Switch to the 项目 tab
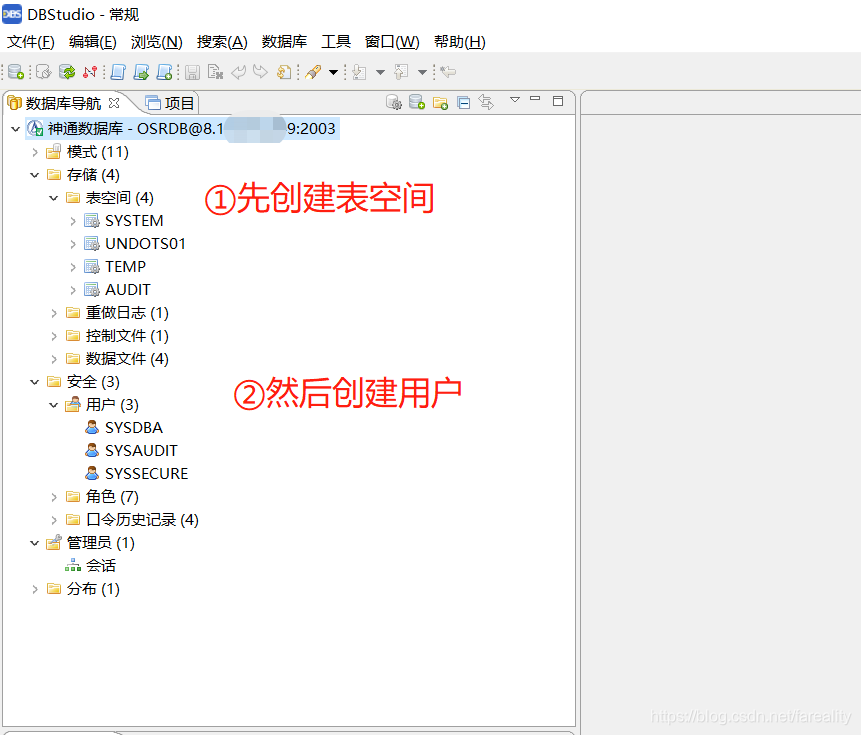The height and width of the screenshot is (735, 861). coord(170,103)
